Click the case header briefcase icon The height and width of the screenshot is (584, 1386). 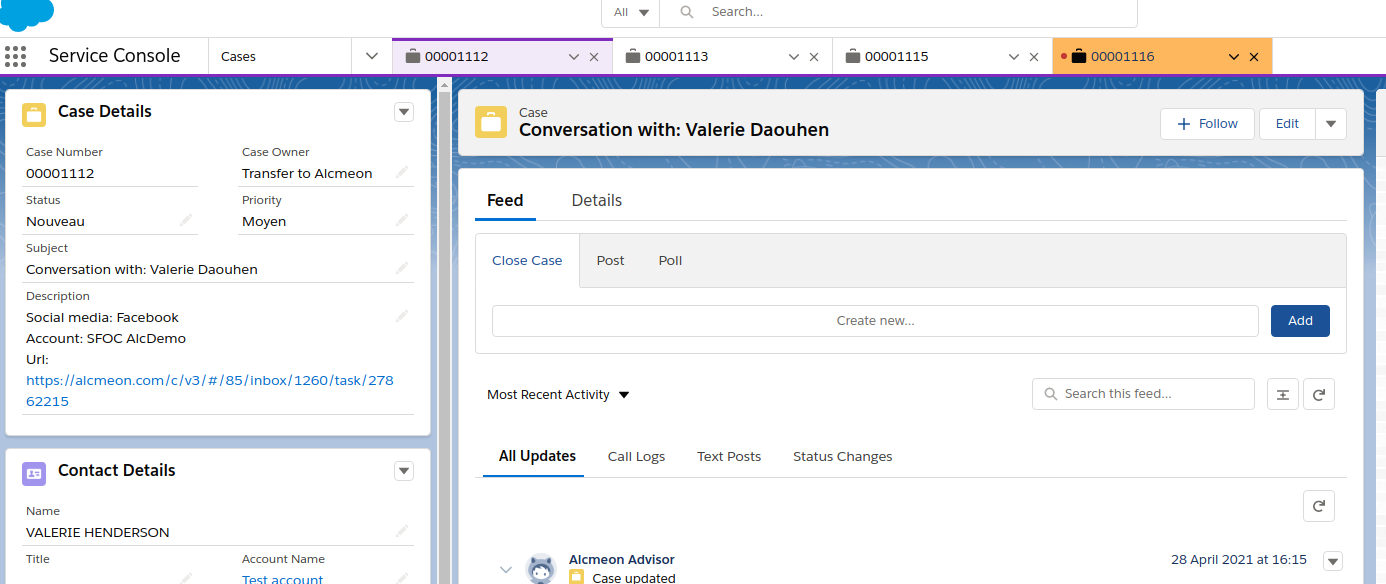491,122
